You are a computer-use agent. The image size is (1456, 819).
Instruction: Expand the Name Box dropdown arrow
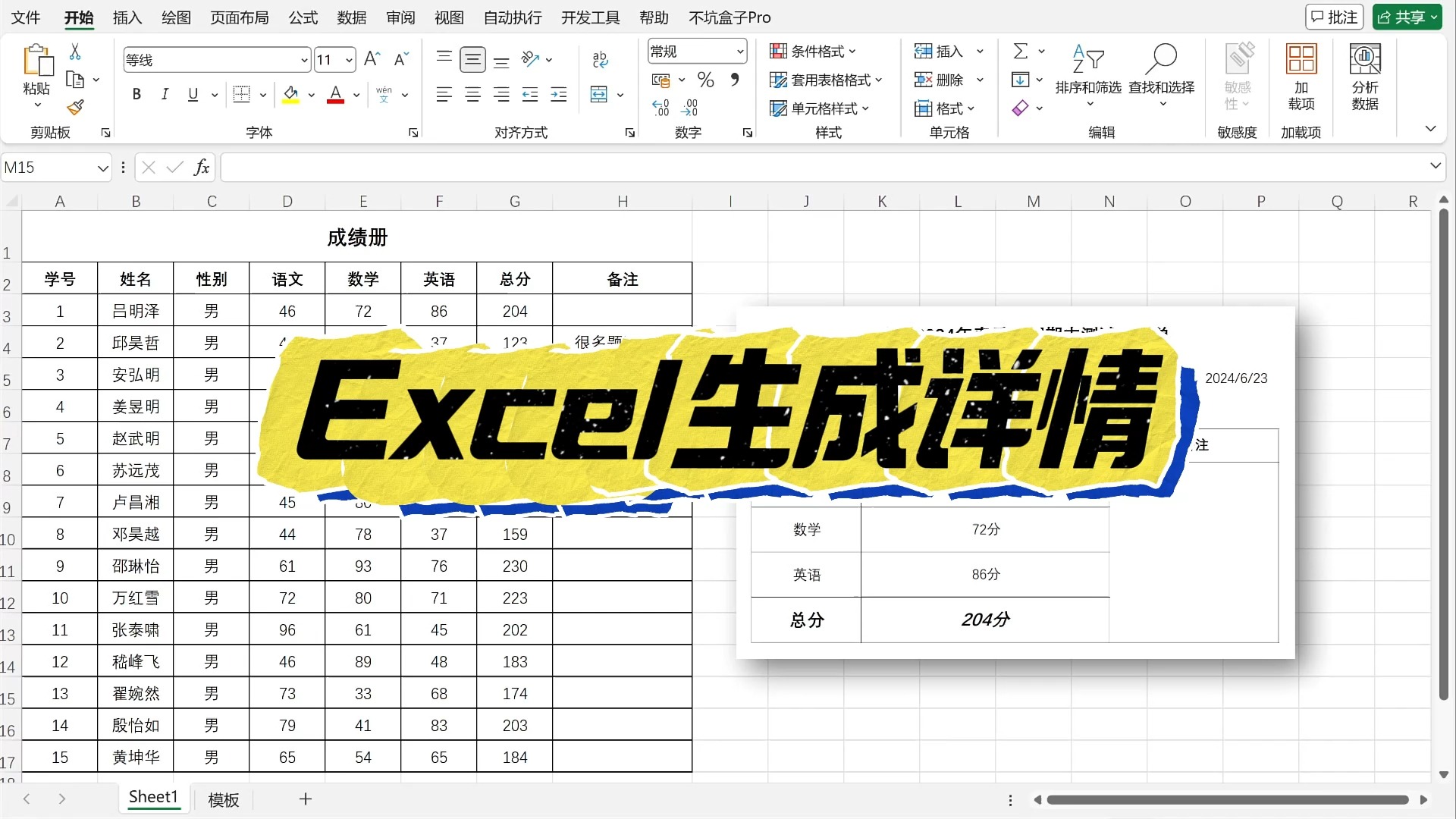[103, 168]
